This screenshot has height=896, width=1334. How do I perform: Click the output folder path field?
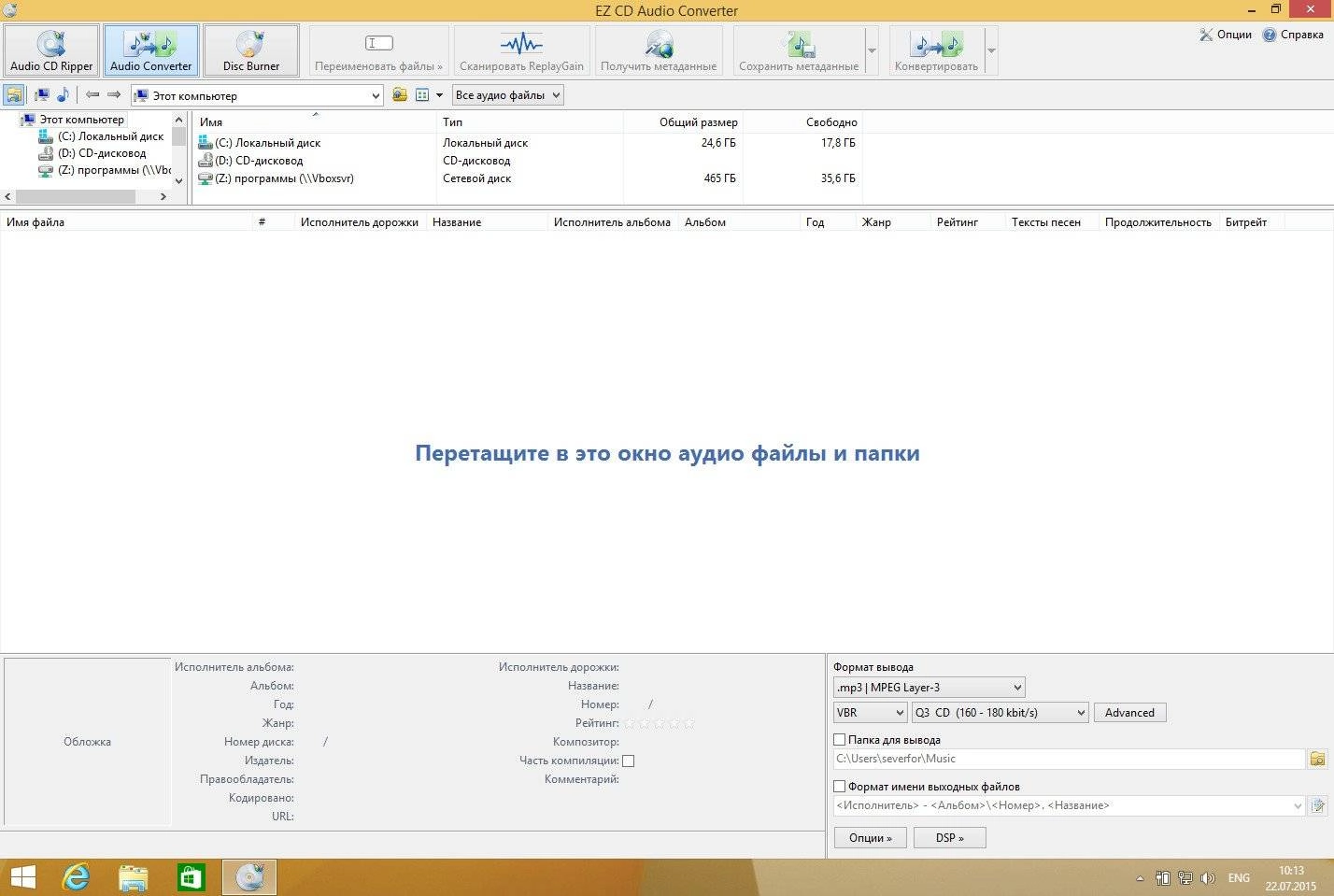tap(1069, 759)
